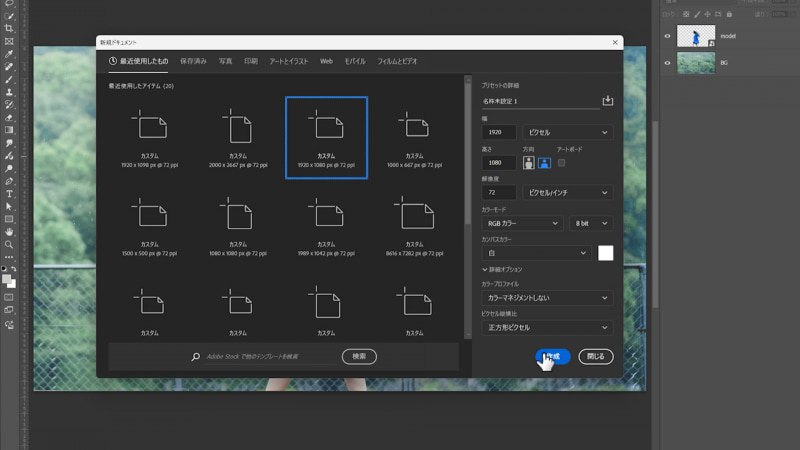The height and width of the screenshot is (450, 800).
Task: Open the color profile dropdown カラーマネジメントしない
Action: pos(547,298)
